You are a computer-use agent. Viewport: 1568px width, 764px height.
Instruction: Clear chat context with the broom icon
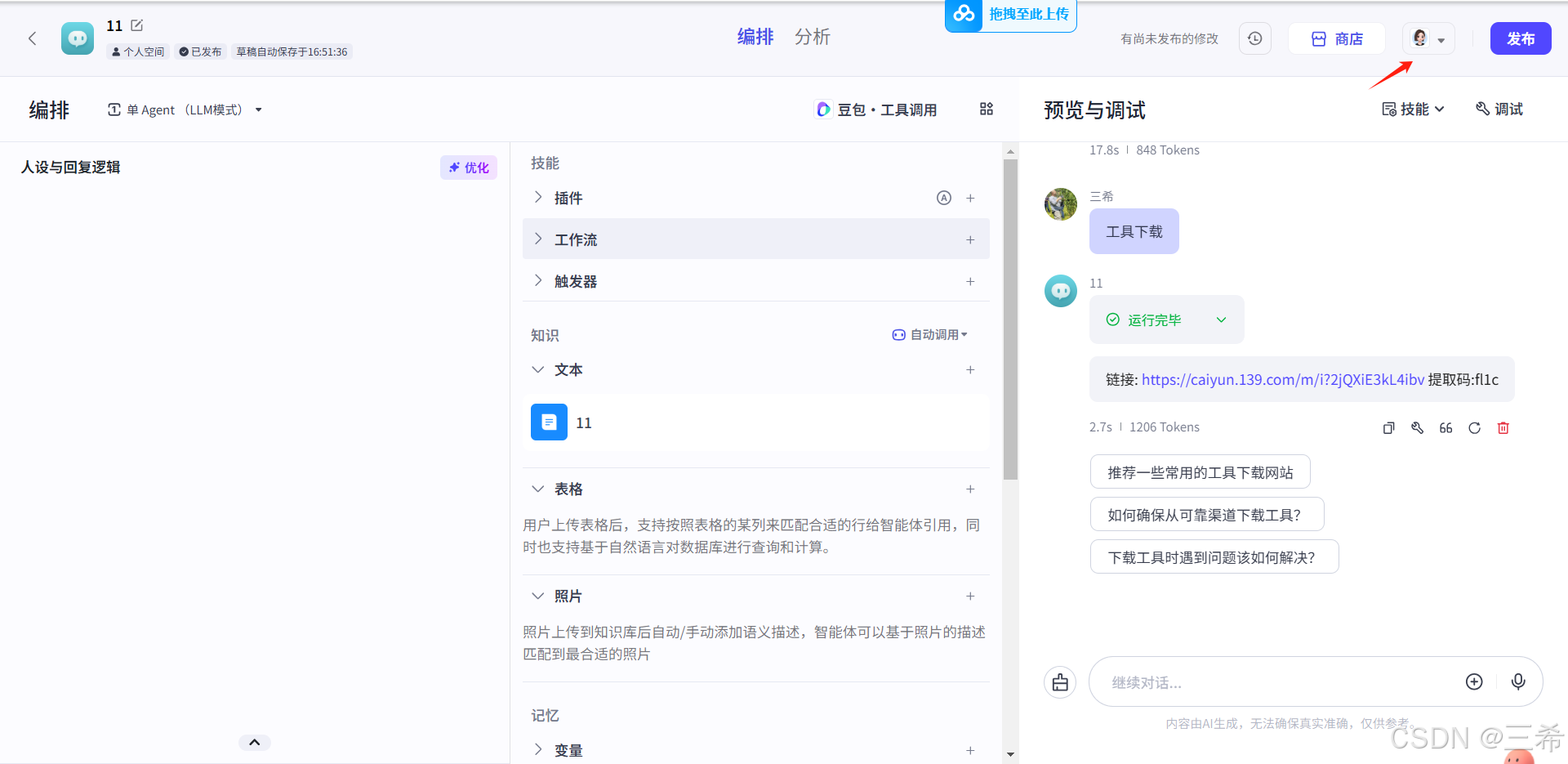(1060, 682)
